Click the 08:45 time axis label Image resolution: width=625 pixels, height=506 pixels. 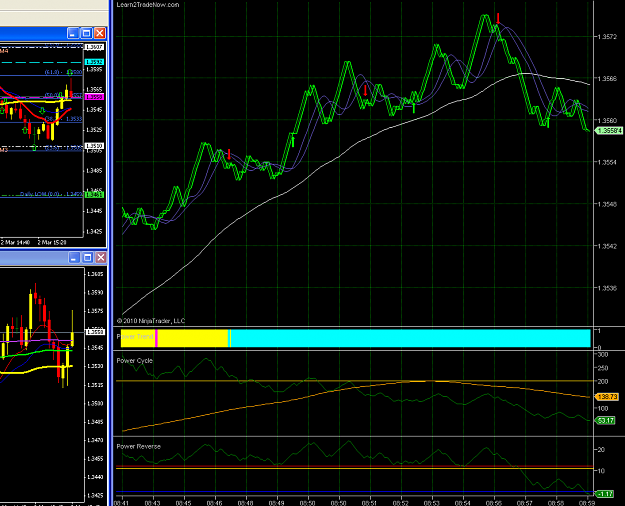(184, 503)
